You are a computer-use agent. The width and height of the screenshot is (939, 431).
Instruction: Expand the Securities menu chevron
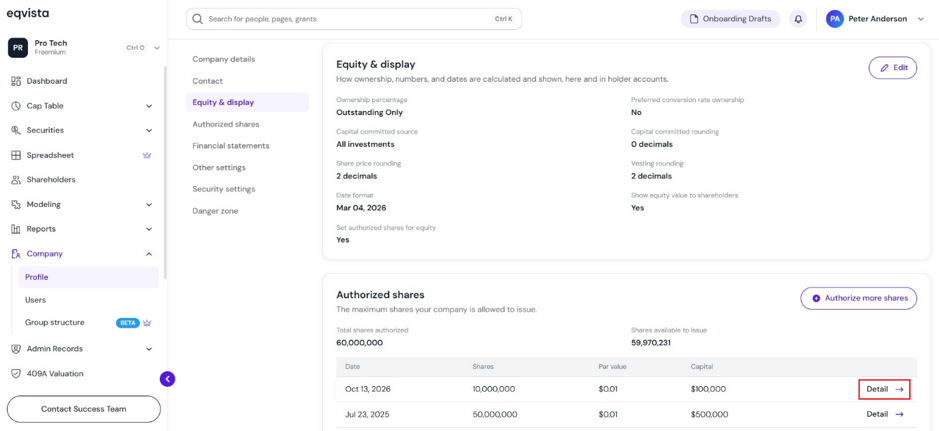click(x=149, y=130)
